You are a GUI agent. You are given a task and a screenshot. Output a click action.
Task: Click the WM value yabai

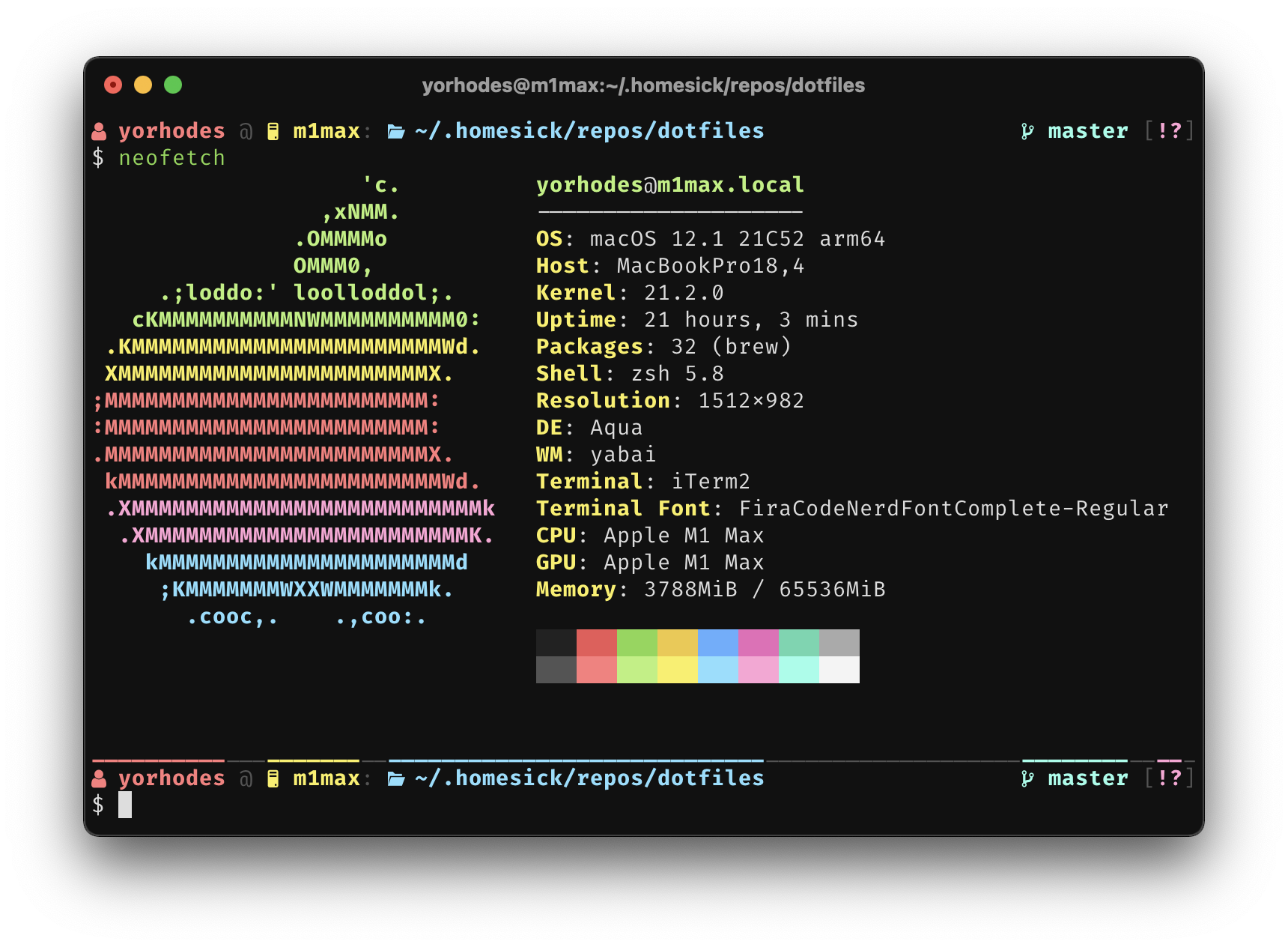pyautogui.click(x=623, y=455)
